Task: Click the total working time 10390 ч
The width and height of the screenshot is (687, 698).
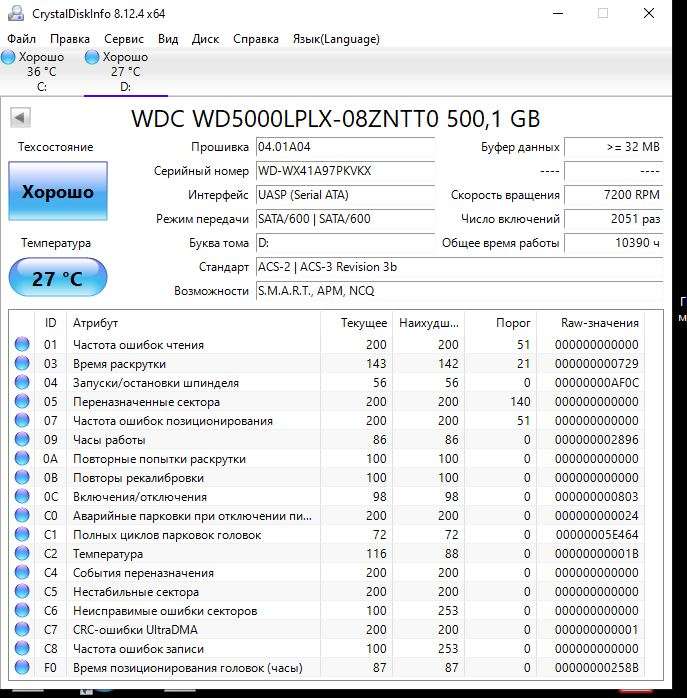Action: (614, 243)
